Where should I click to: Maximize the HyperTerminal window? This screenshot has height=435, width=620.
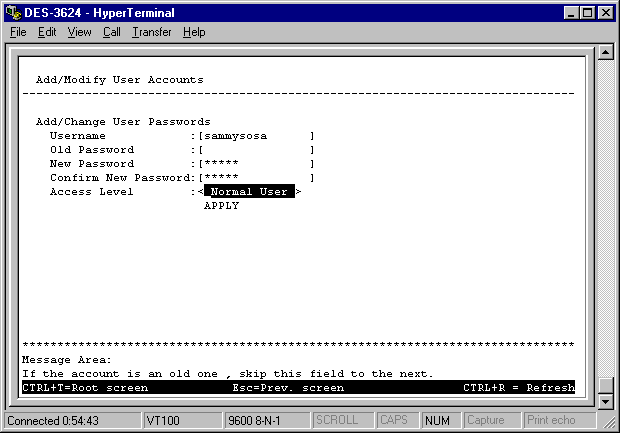pyautogui.click(x=587, y=12)
